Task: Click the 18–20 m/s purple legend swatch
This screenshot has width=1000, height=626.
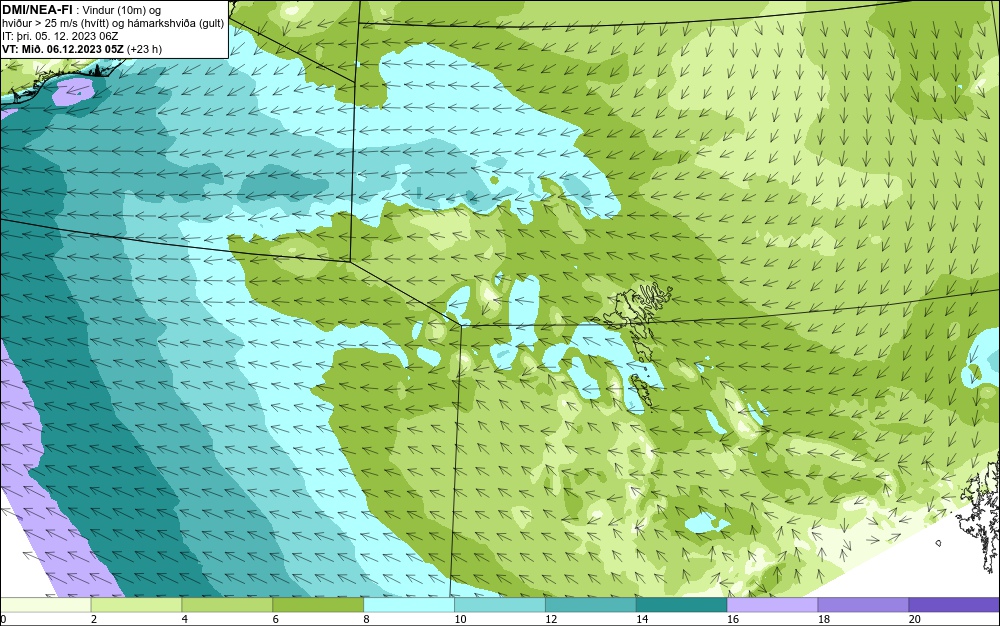Action: (x=863, y=604)
